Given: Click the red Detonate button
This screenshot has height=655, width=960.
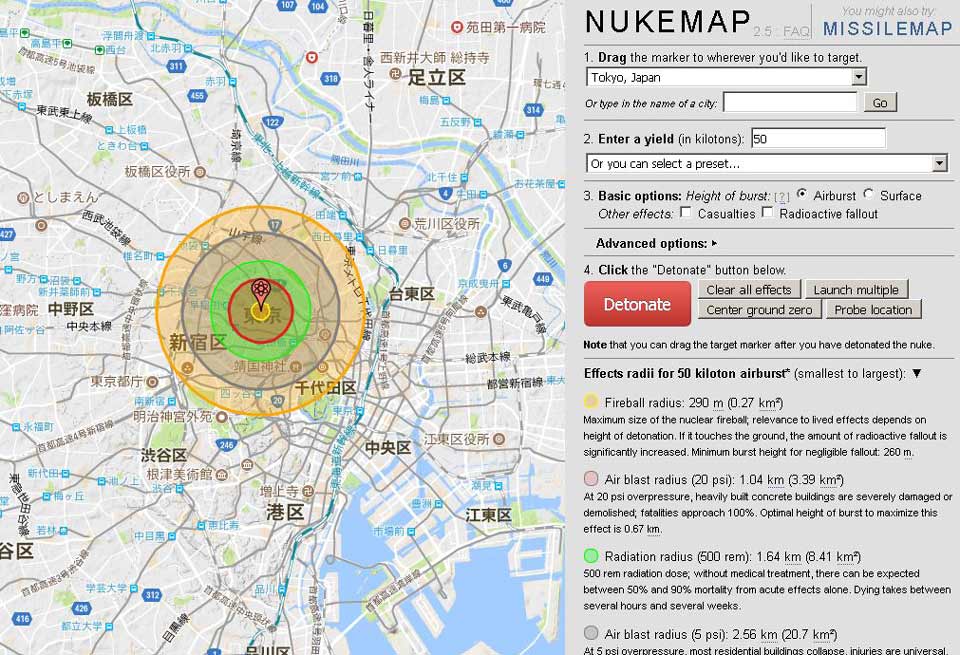Looking at the screenshot, I should pos(637,304).
